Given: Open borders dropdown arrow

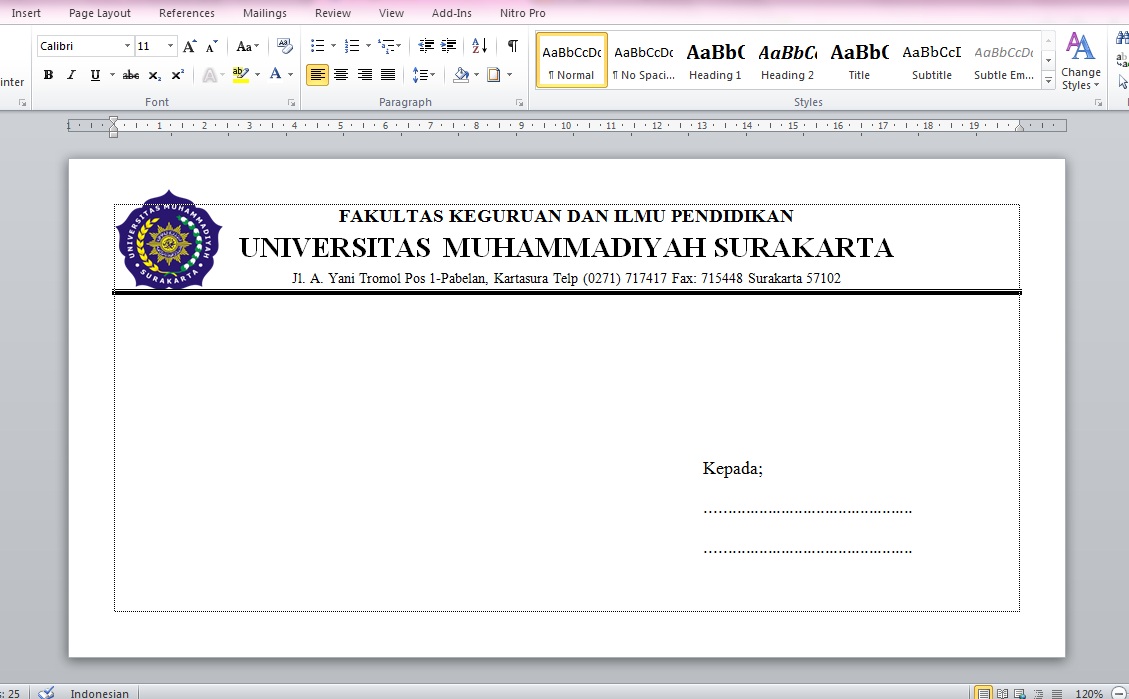Looking at the screenshot, I should pos(509,75).
